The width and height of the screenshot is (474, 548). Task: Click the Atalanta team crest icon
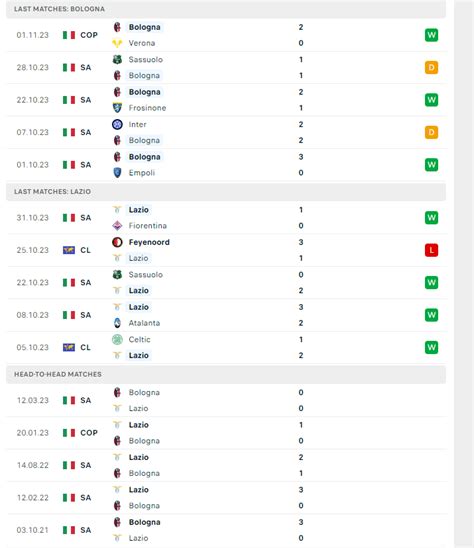(117, 323)
